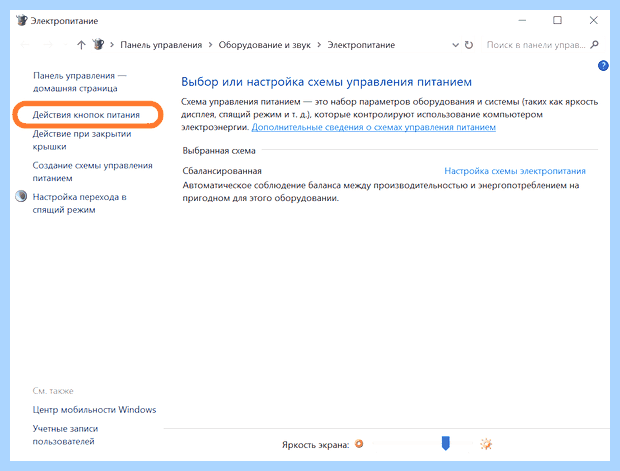Minimize the Электропитание window
The image size is (620, 471).
pyautogui.click(x=522, y=20)
